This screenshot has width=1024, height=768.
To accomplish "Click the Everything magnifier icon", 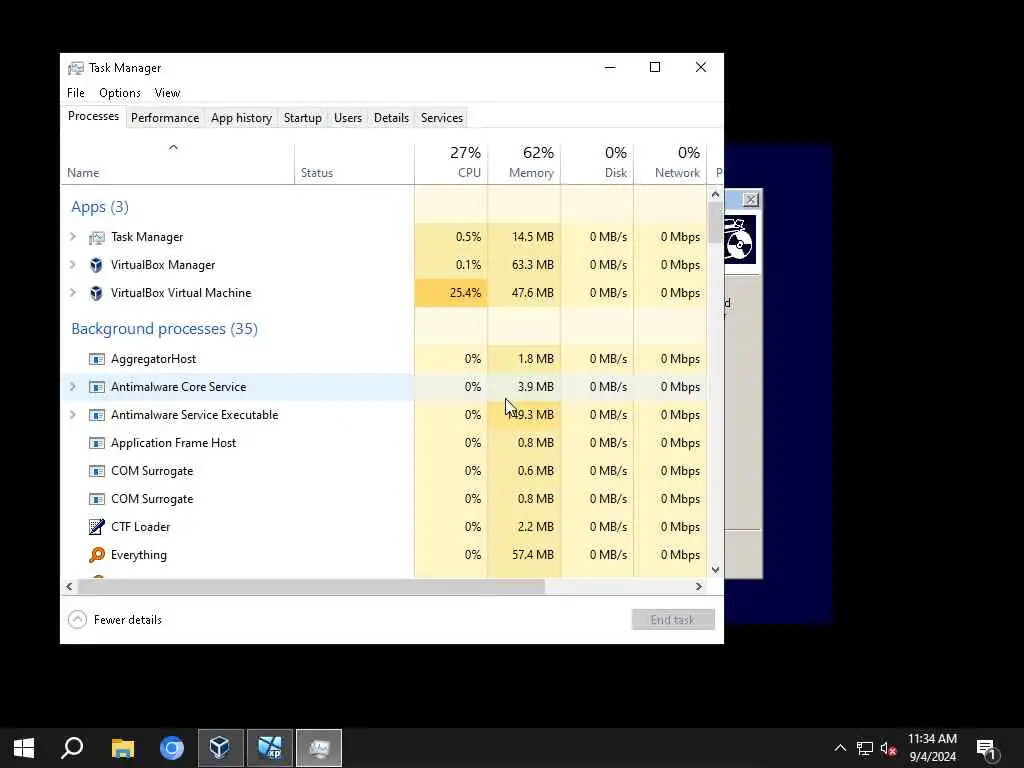I will (97, 555).
